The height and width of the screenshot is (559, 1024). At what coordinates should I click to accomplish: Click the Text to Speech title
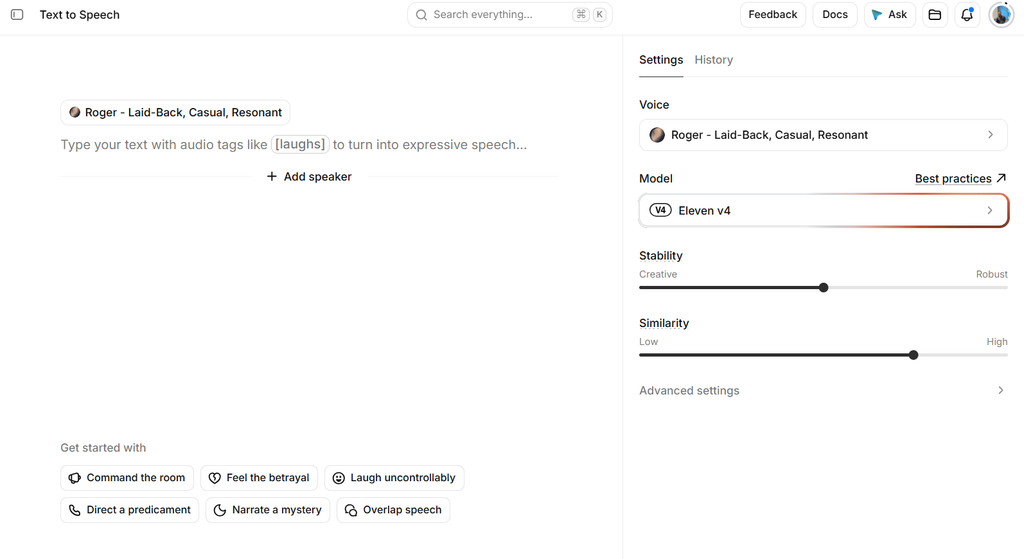point(80,15)
